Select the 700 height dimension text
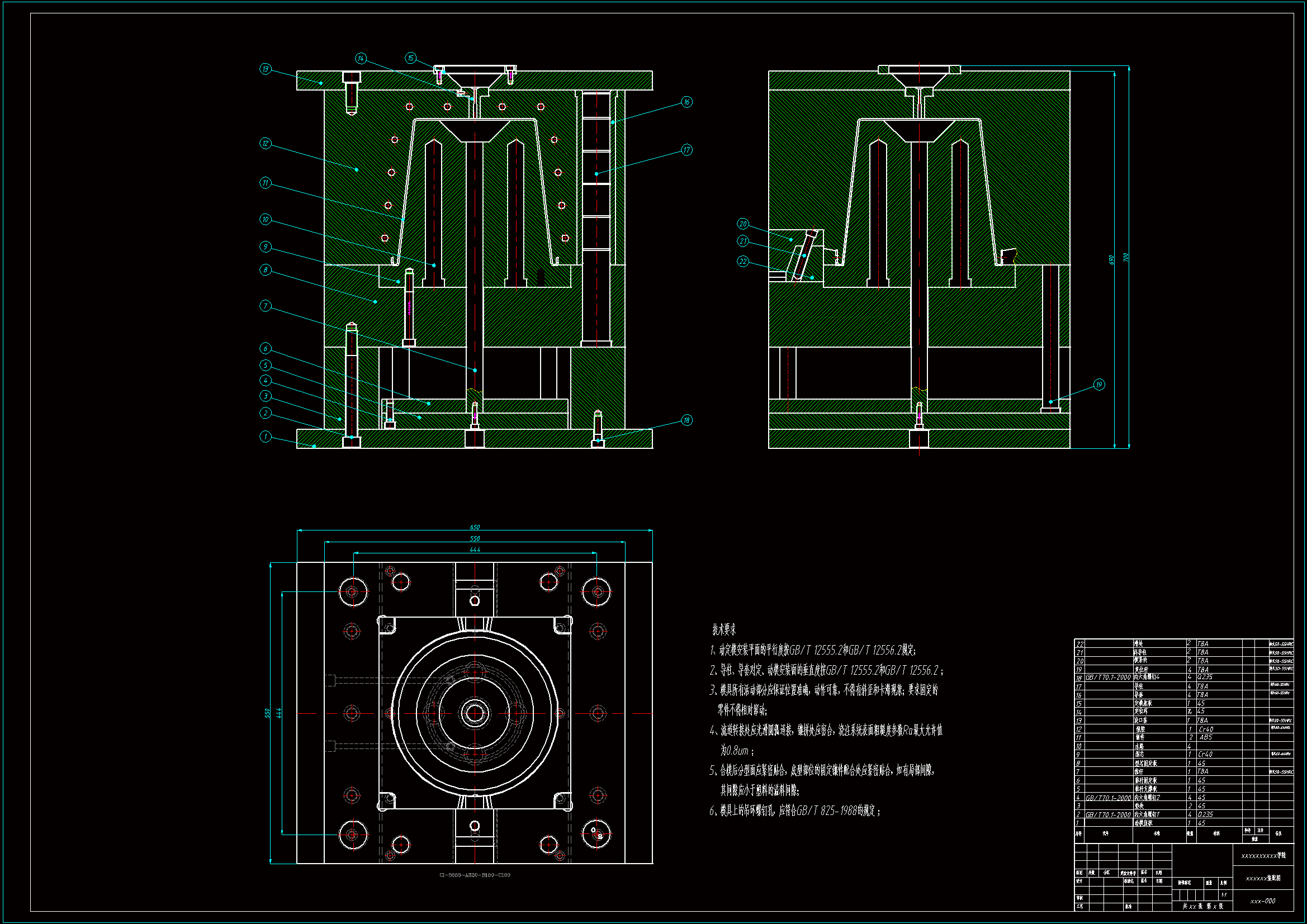Image resolution: width=1307 pixels, height=924 pixels. pos(1125,258)
